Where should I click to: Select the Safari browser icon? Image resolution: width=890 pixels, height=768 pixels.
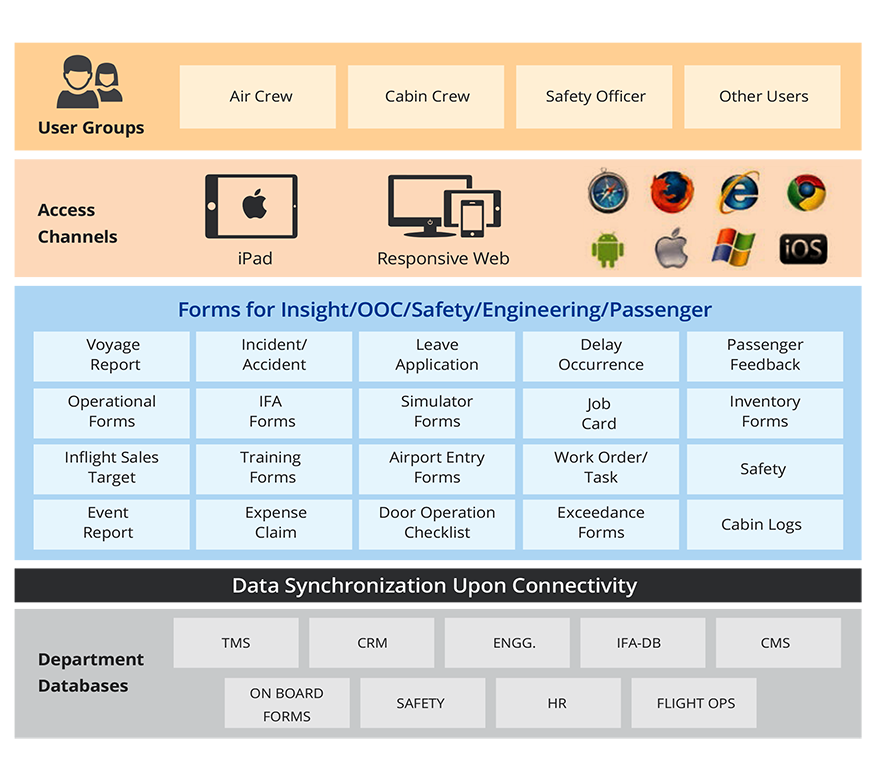click(x=608, y=193)
